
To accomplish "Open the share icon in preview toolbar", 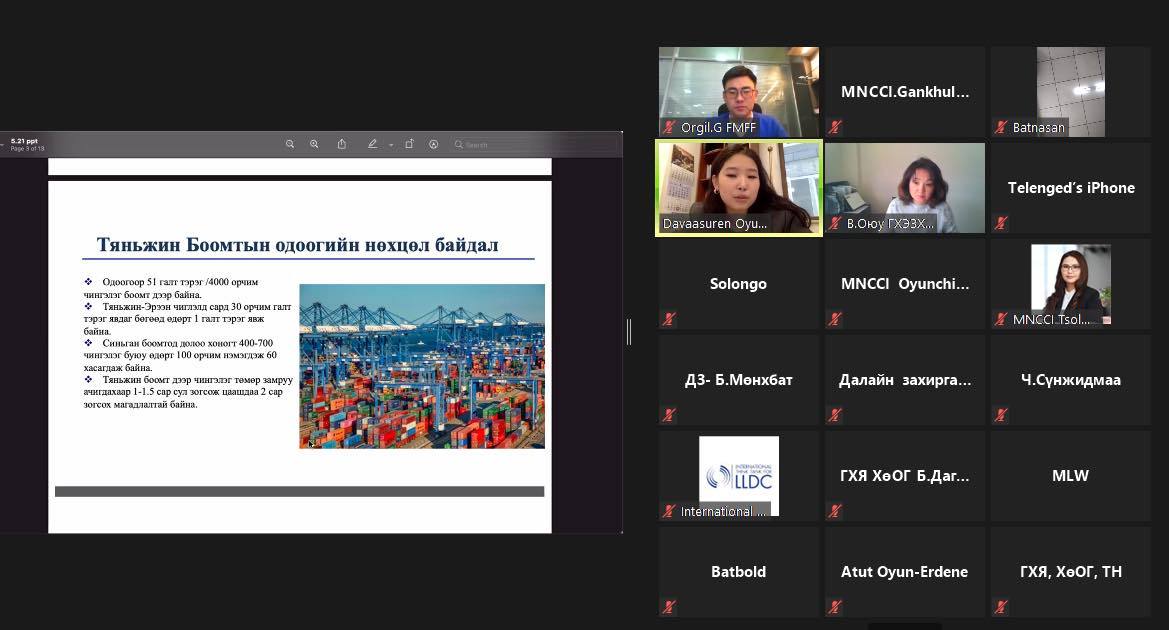I will pos(342,144).
